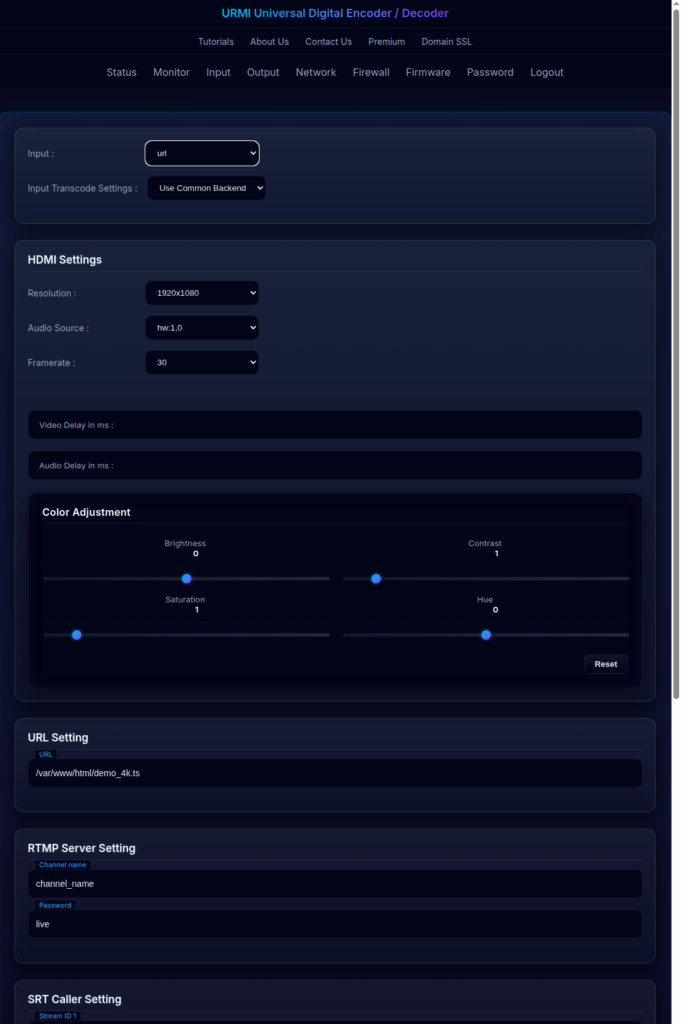This screenshot has height=1024, width=681.
Task: Select the Audio Source dropdown
Action: click(x=202, y=328)
